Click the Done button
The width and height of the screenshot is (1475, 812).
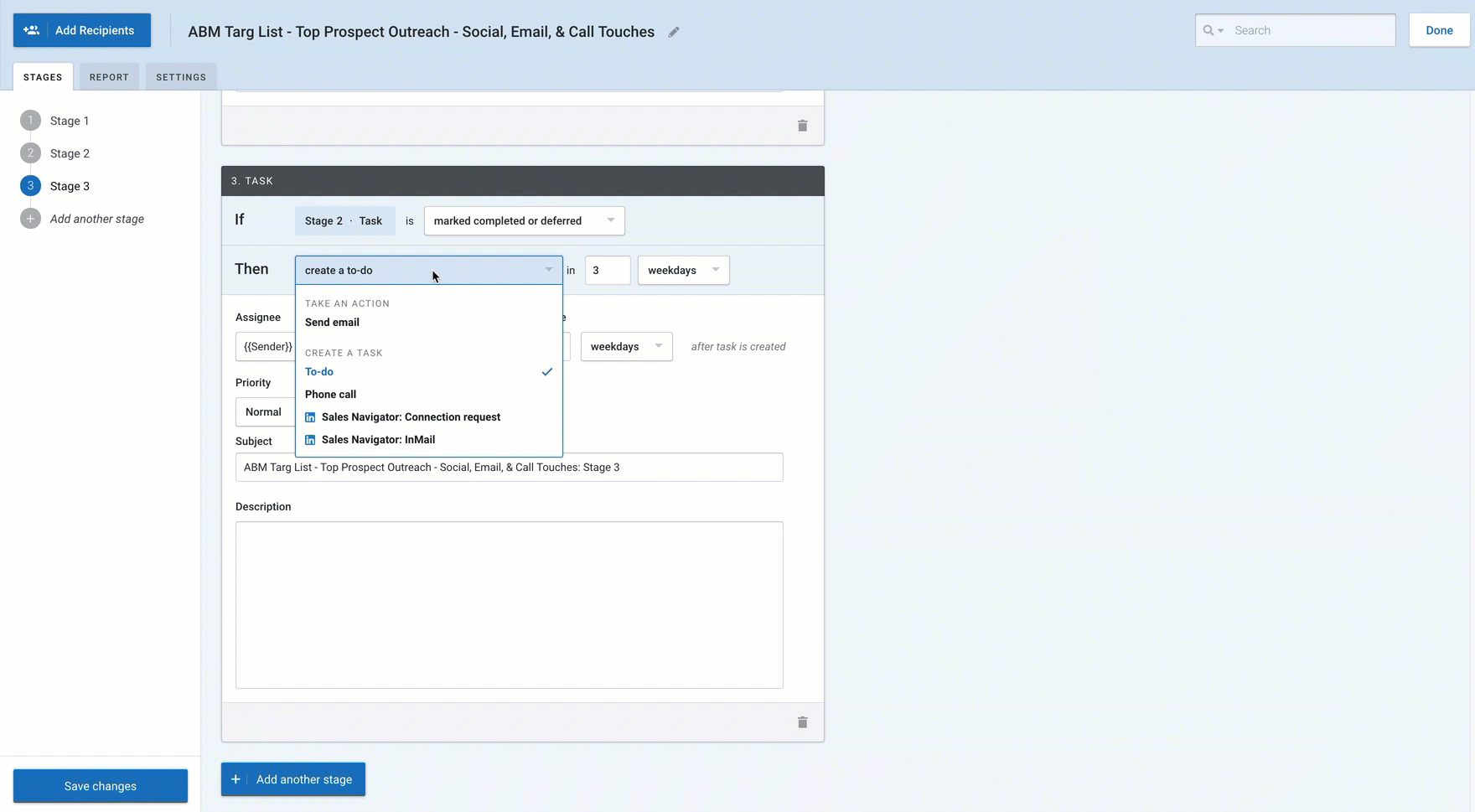pos(1439,30)
